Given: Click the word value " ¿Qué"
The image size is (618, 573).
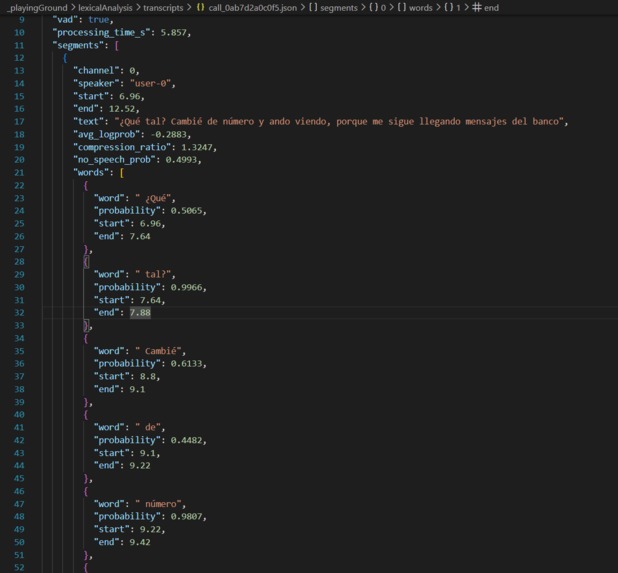Looking at the screenshot, I should pyautogui.click(x=153, y=198).
